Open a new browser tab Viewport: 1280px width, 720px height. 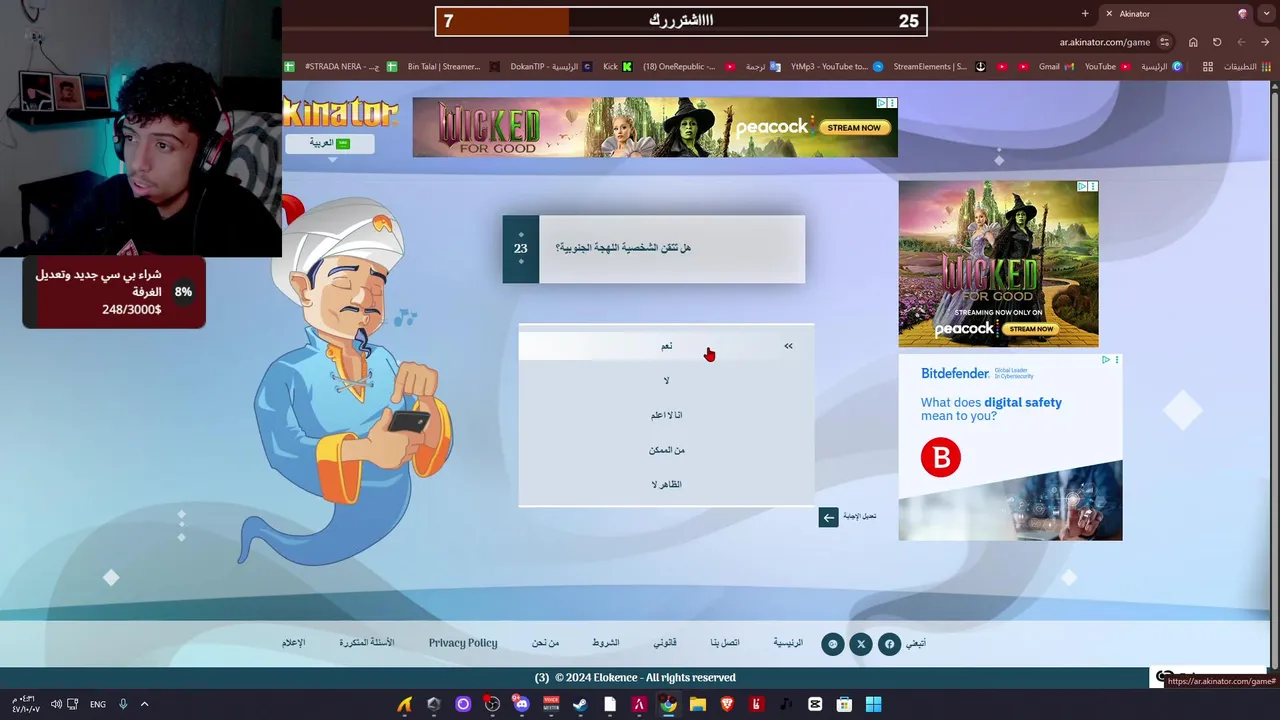click(1085, 14)
